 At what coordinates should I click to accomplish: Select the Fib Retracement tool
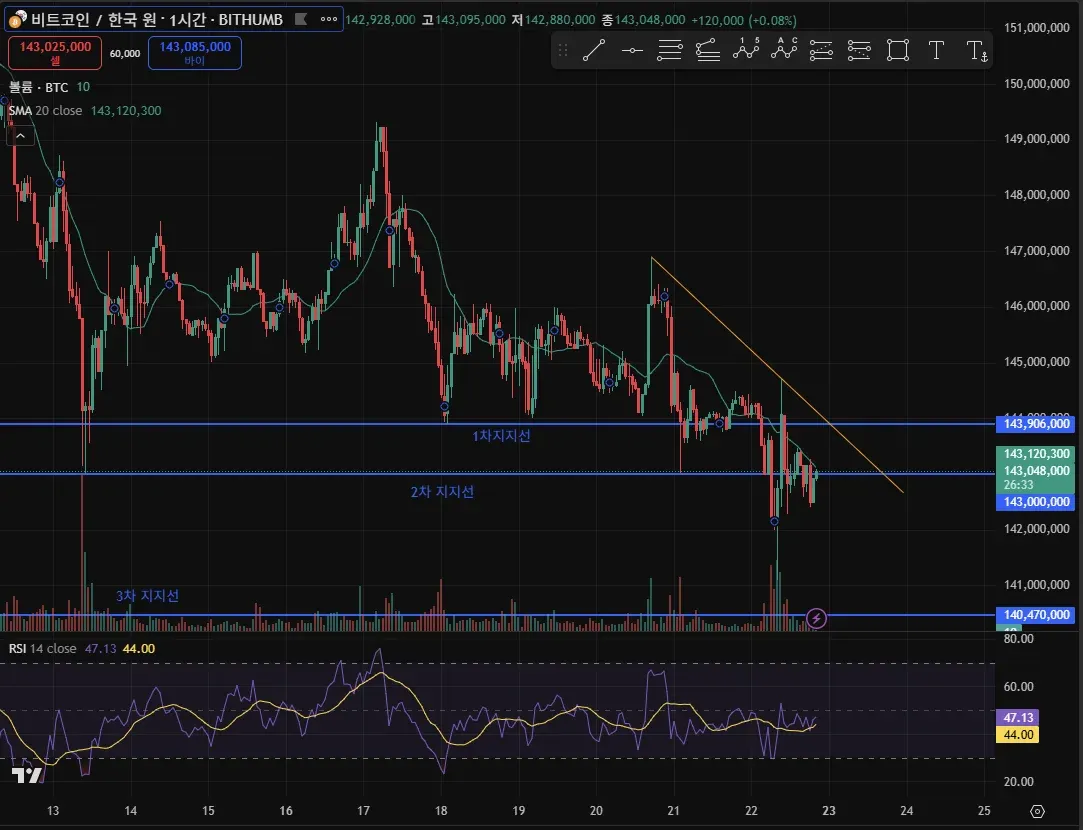(669, 50)
